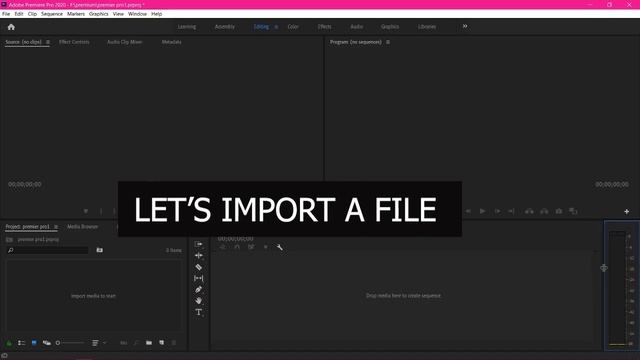Select the Razor tool
This screenshot has height=360, width=640.
coord(199,267)
